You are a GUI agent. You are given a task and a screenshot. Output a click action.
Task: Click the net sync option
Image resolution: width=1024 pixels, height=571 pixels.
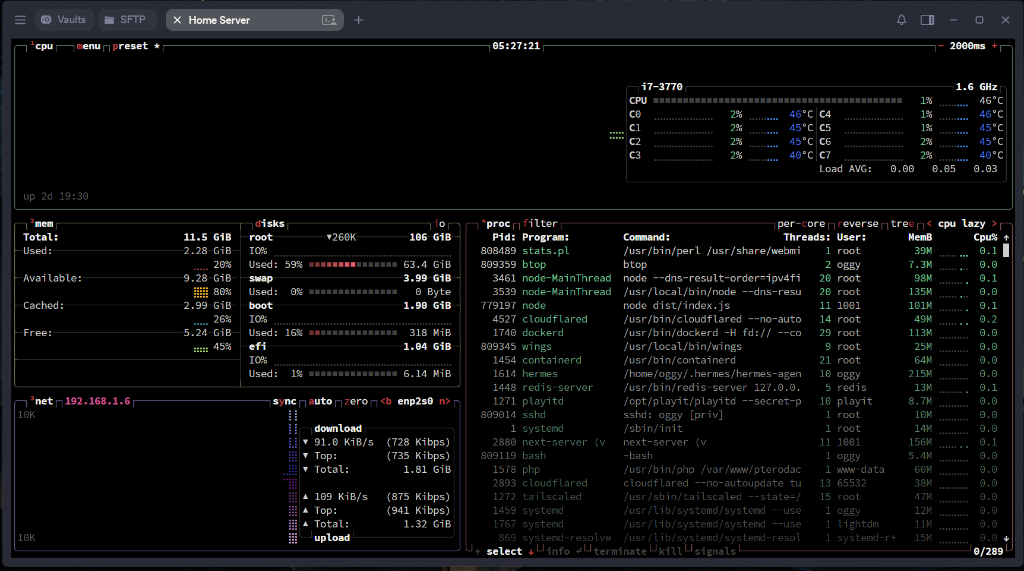(x=285, y=401)
